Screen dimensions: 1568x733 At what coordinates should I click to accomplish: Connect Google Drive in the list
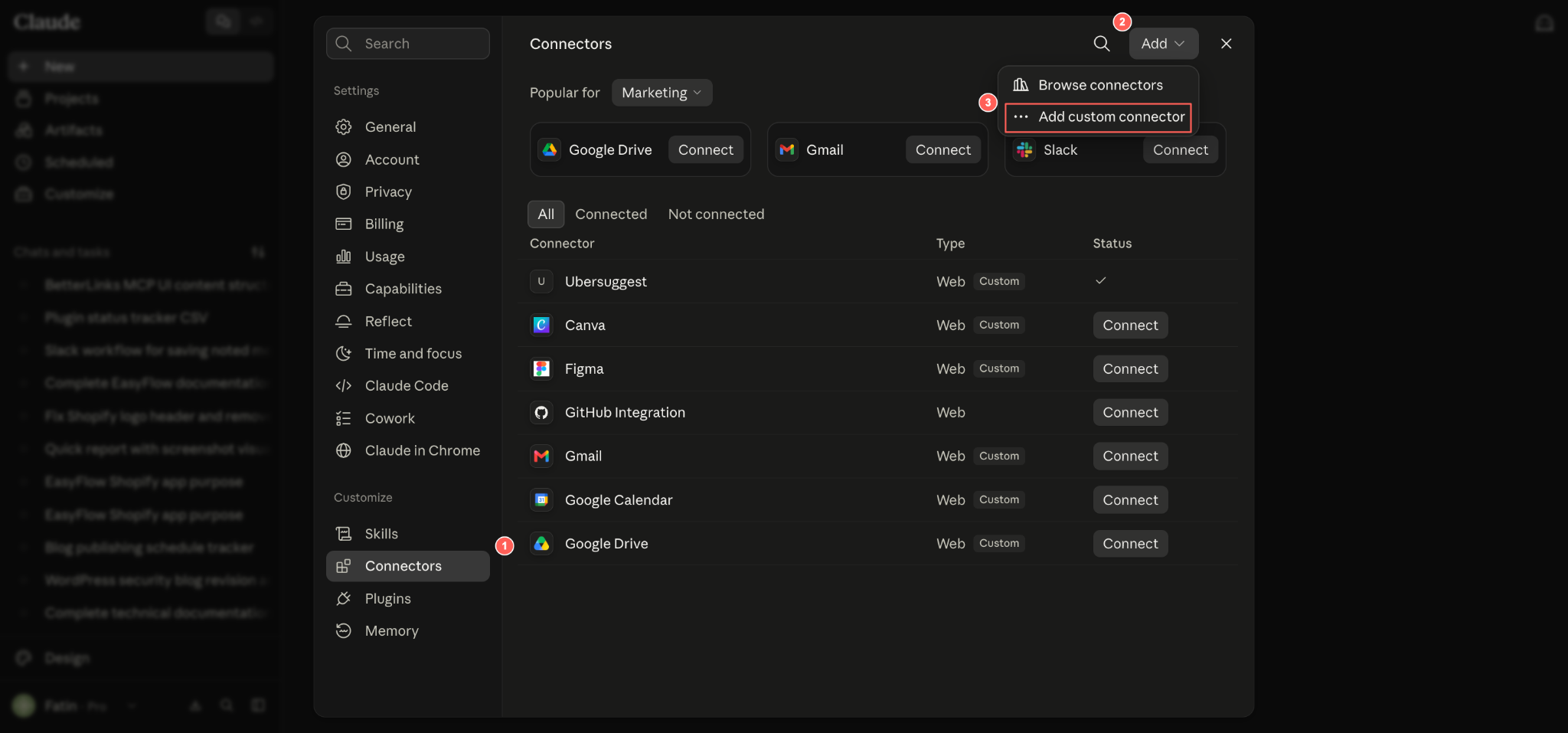coord(1130,544)
